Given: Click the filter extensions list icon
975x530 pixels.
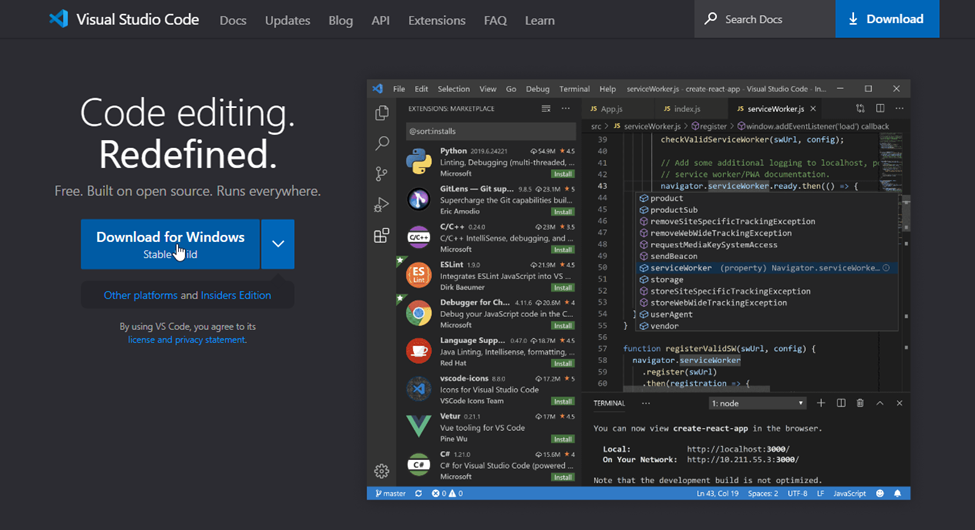Looking at the screenshot, I should 546,108.
